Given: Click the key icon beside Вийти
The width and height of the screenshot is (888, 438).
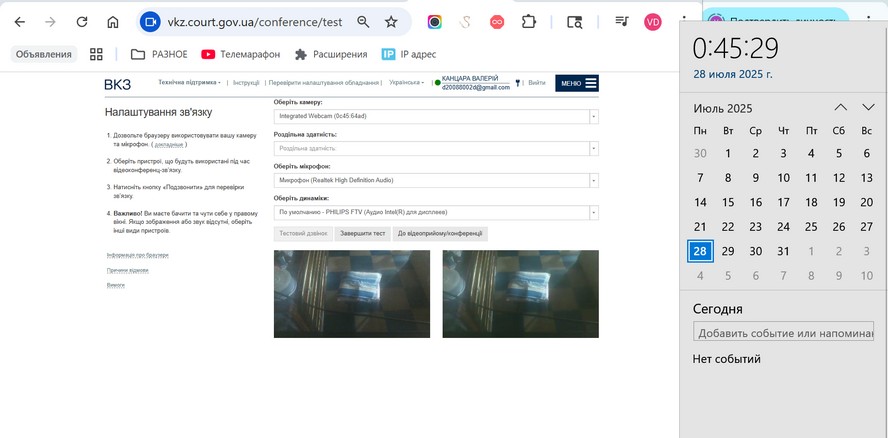Looking at the screenshot, I should (518, 83).
